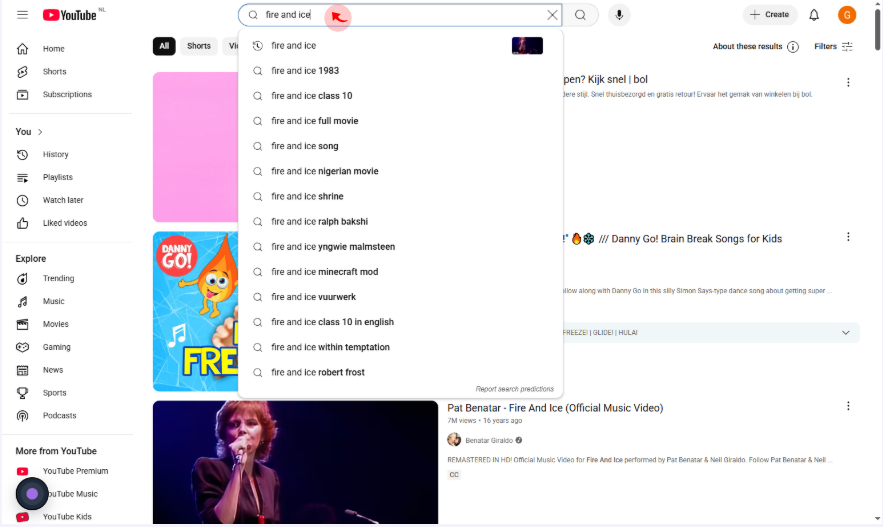Expand the Danny Go chapters chevron
883x527 pixels.
pos(845,333)
